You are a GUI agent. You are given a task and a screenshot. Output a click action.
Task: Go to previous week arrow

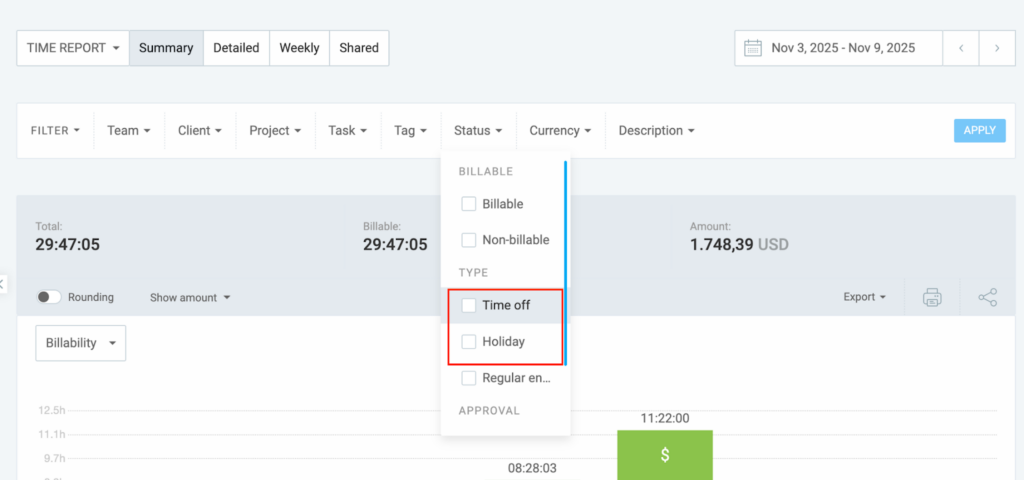tap(961, 48)
